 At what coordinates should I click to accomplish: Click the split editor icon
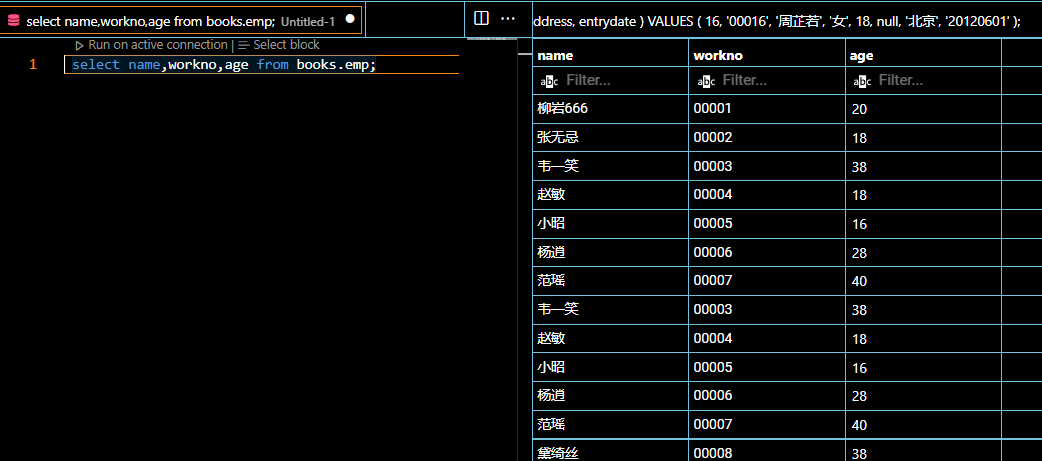[x=481, y=19]
